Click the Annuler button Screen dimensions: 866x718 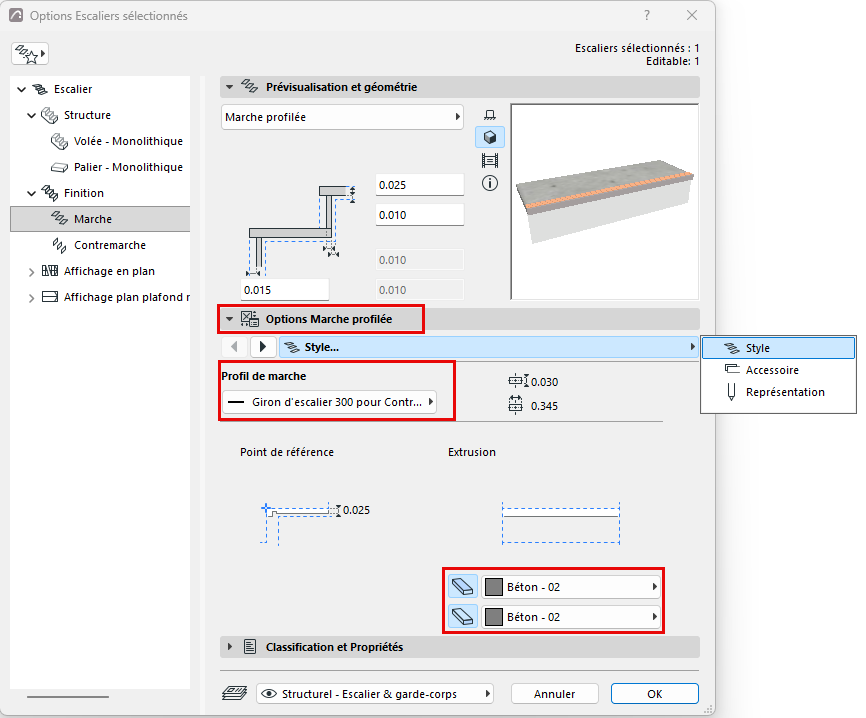click(x=555, y=694)
